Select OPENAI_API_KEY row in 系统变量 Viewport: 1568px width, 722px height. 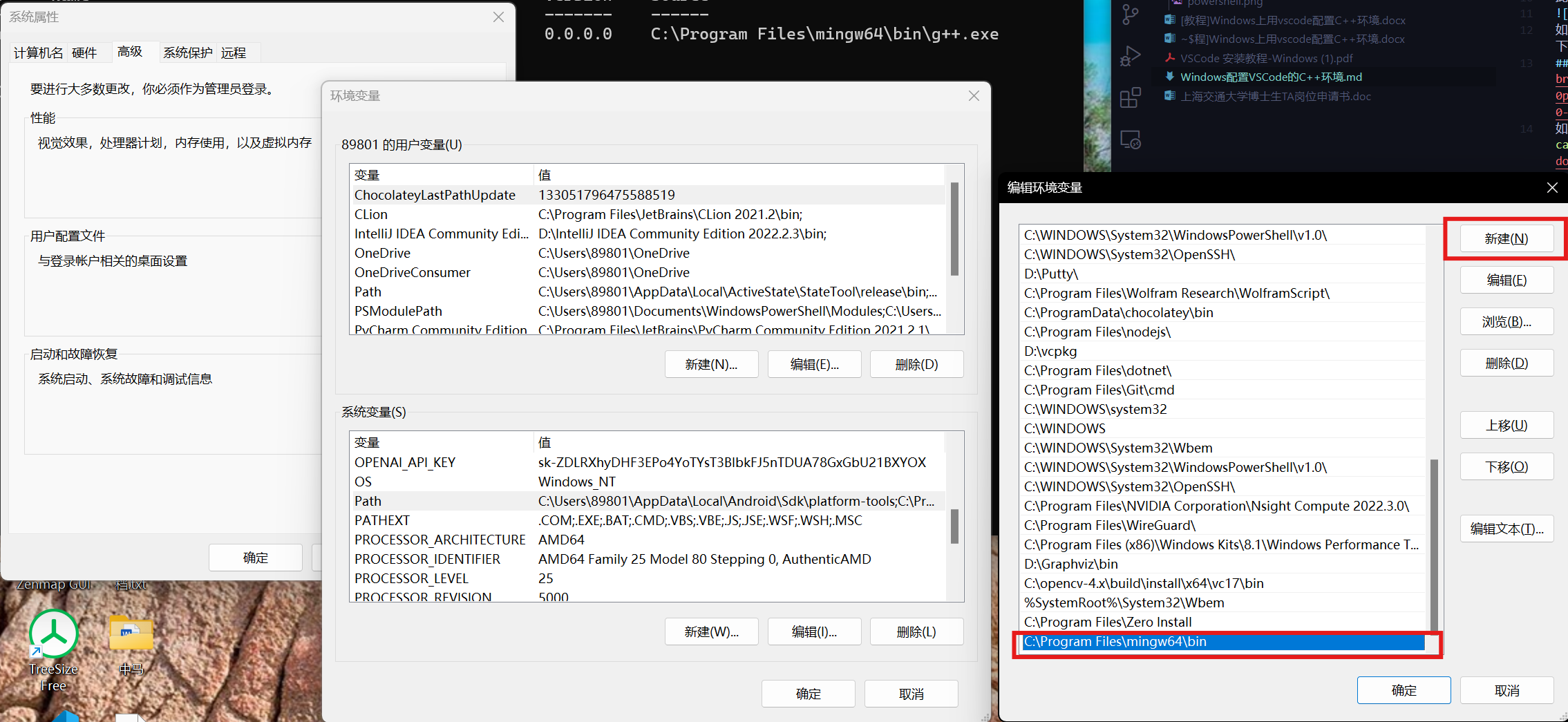click(x=648, y=462)
